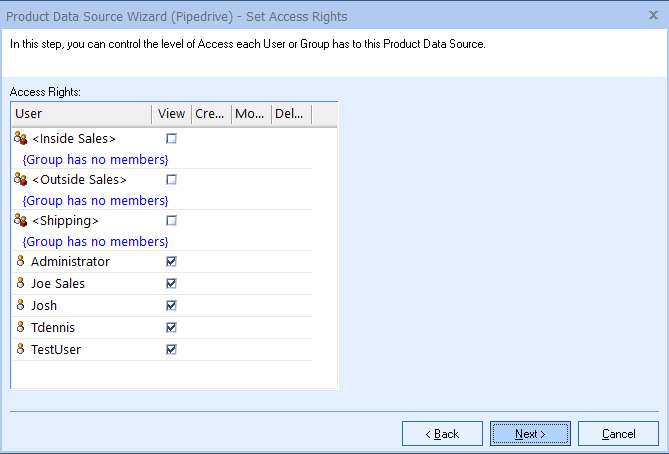The height and width of the screenshot is (454, 669).
Task: Click the Create column header
Action: (x=210, y=114)
